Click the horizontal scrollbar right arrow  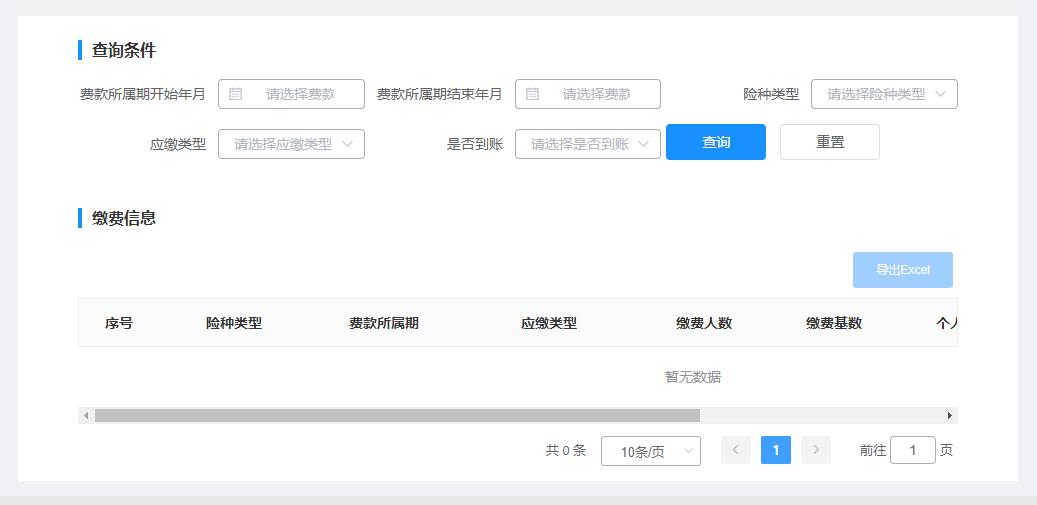(x=950, y=416)
